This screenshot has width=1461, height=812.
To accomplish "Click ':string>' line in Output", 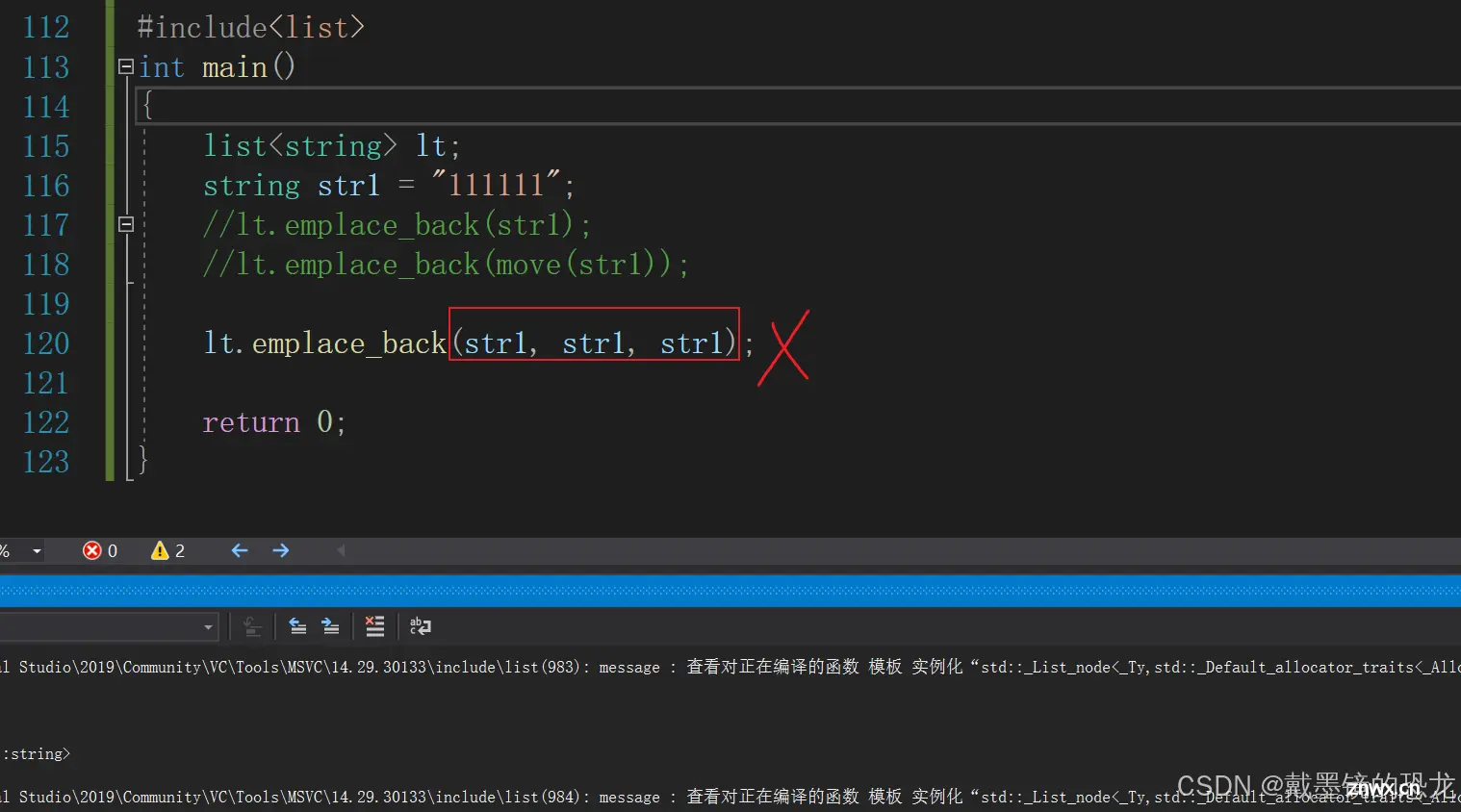I will (36, 753).
